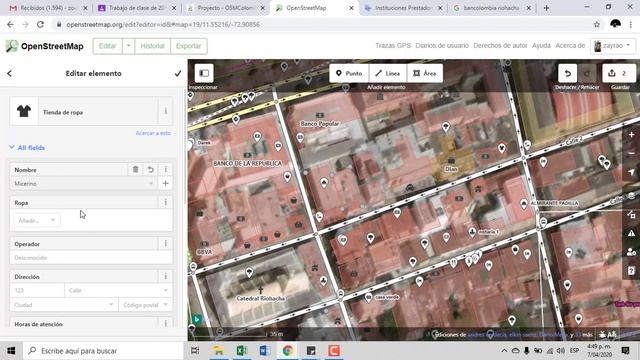Show info for Horas de atención field
The width and height of the screenshot is (640, 360).
tap(165, 324)
